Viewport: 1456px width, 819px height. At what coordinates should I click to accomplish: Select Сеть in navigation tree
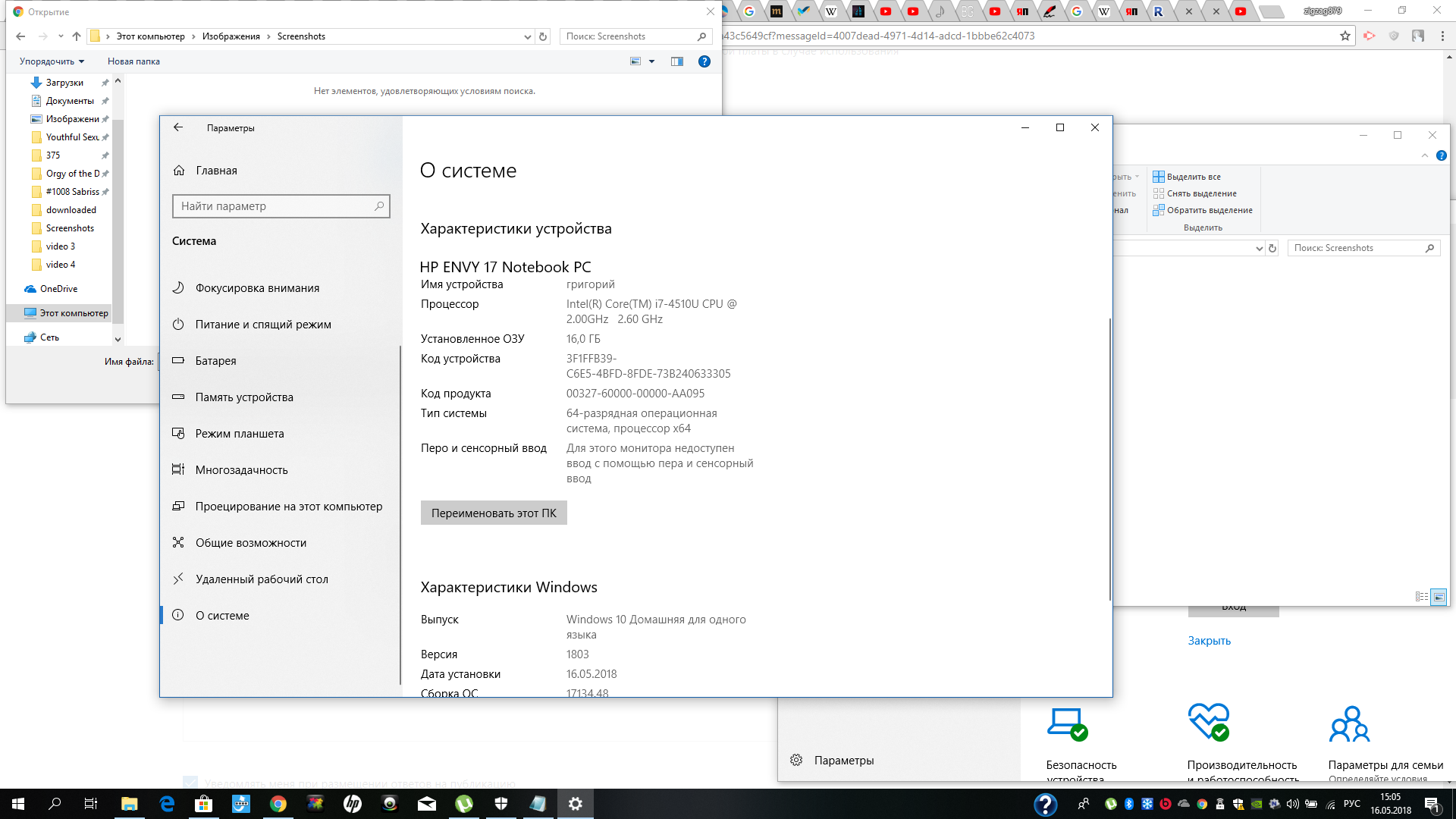click(x=49, y=337)
